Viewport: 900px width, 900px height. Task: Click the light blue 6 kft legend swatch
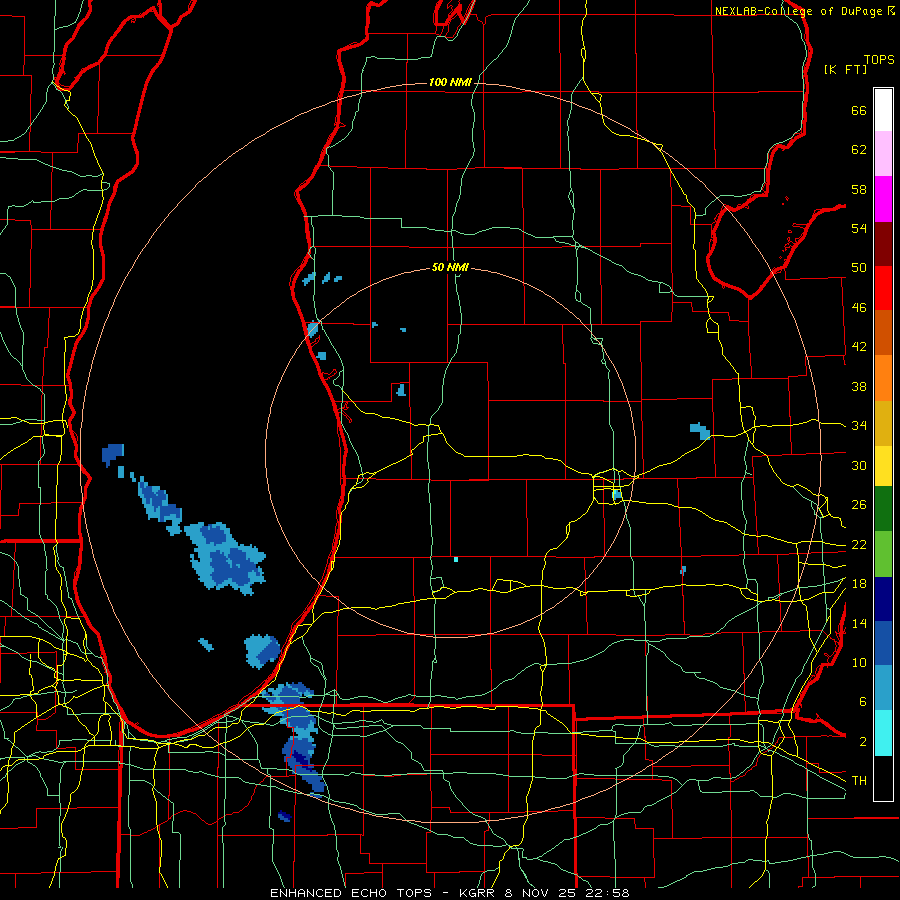pyautogui.click(x=883, y=688)
